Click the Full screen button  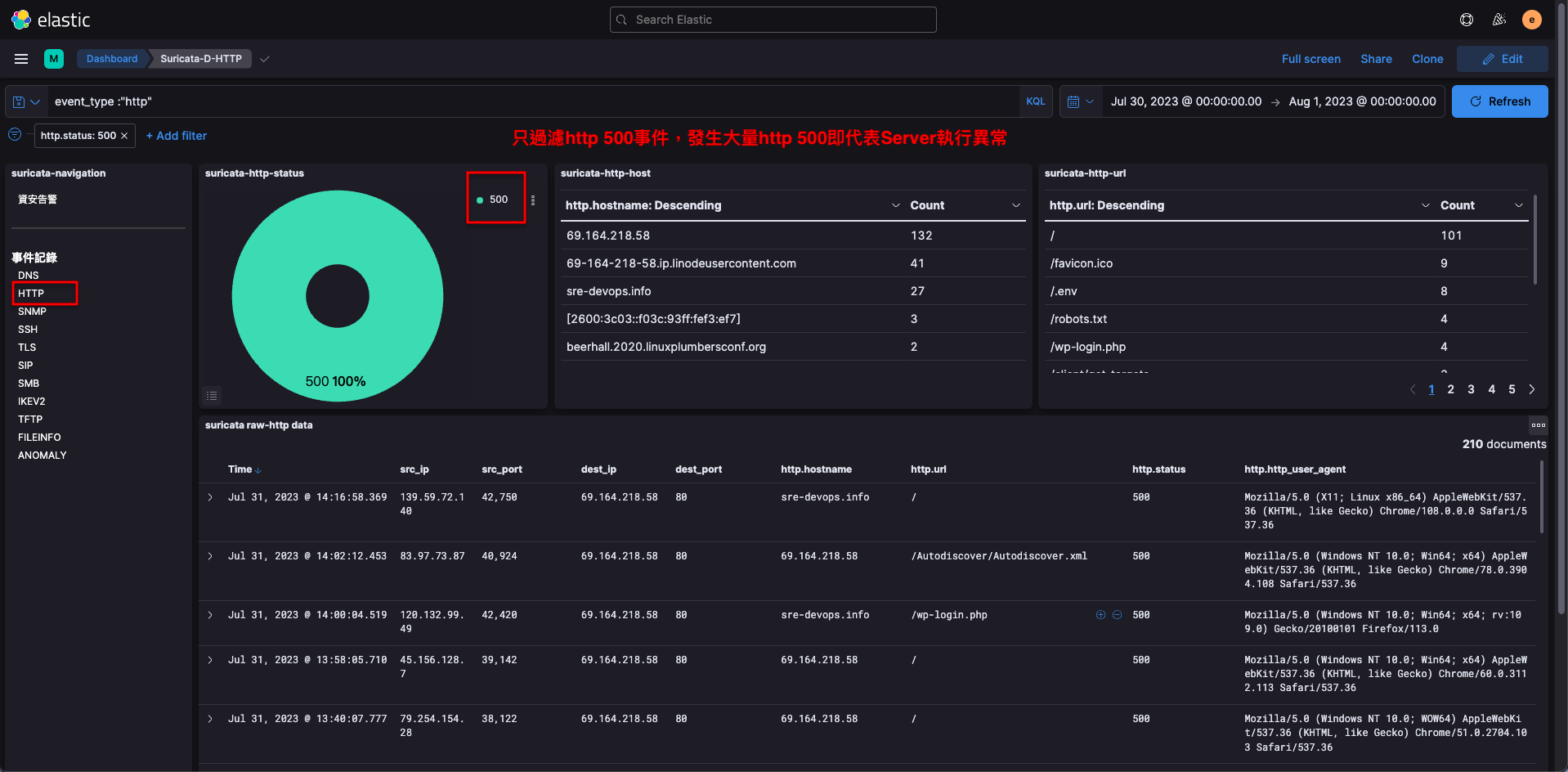(1311, 59)
